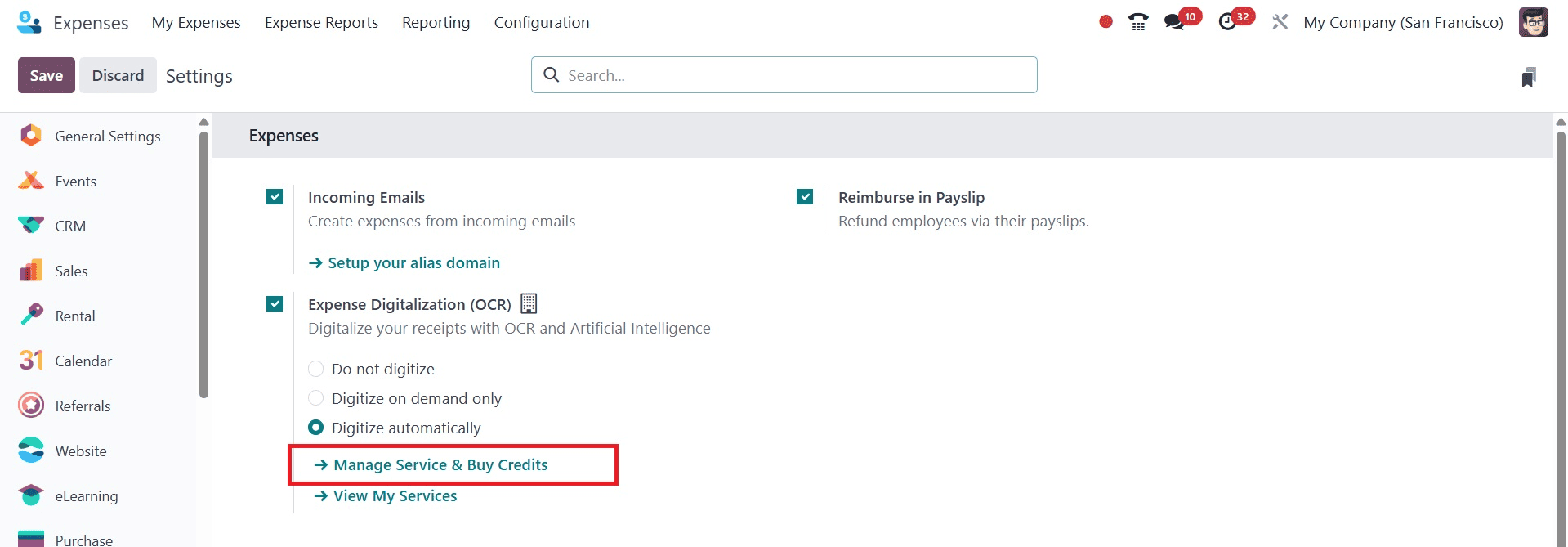The image size is (1568, 547).
Task: Uncheck the Incoming Emails checkbox
Action: 274,196
